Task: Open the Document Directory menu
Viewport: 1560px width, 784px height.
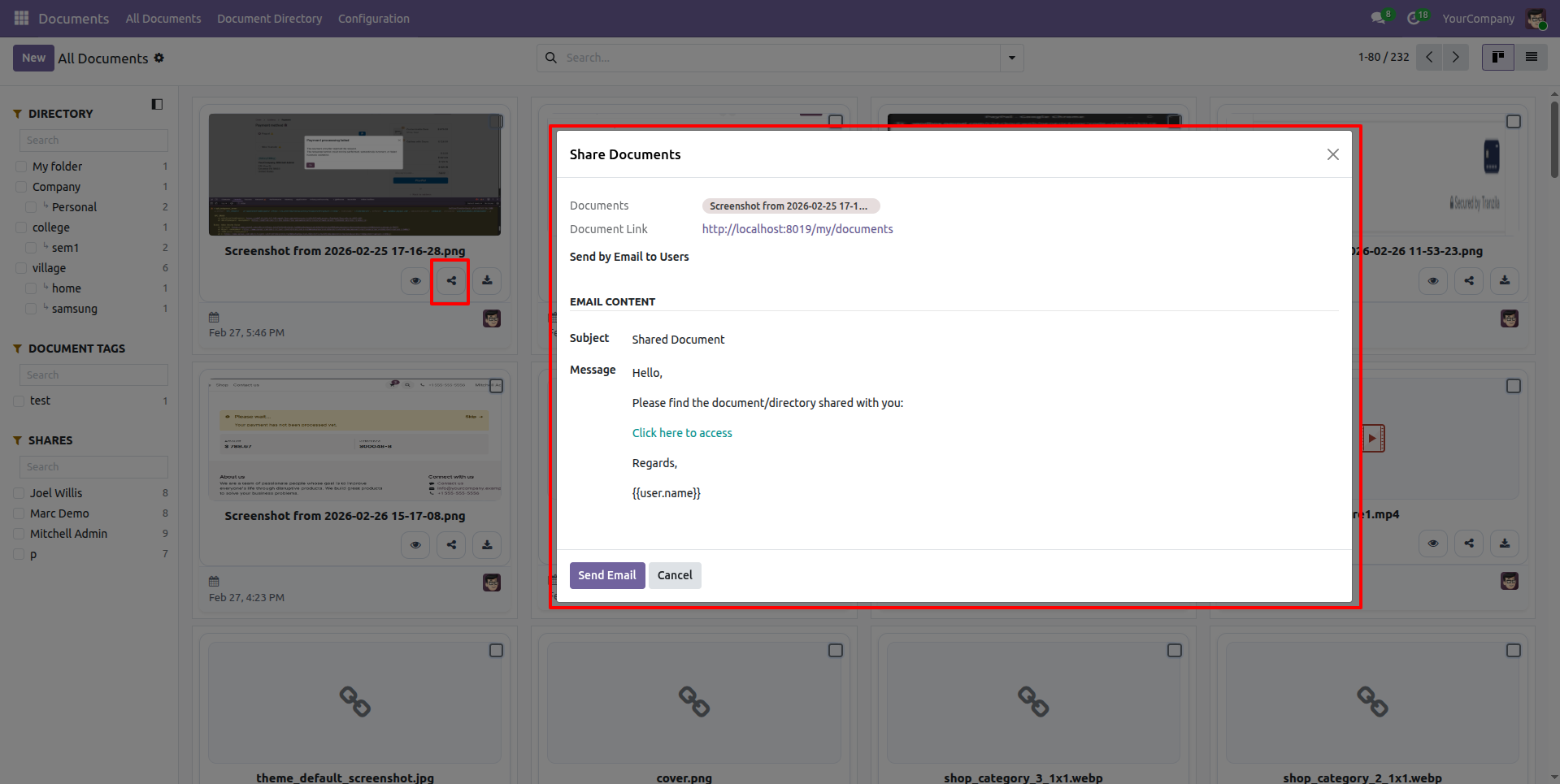Action: [x=269, y=19]
